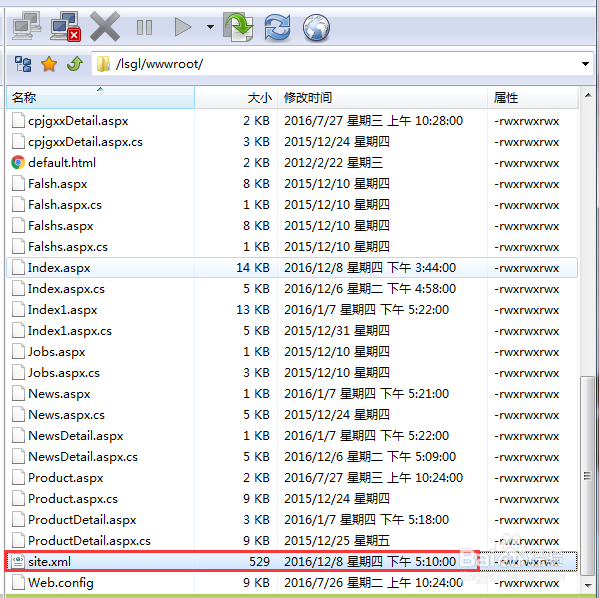Click the blue refresh arrows icon
The height and width of the screenshot is (598, 599).
(277, 27)
